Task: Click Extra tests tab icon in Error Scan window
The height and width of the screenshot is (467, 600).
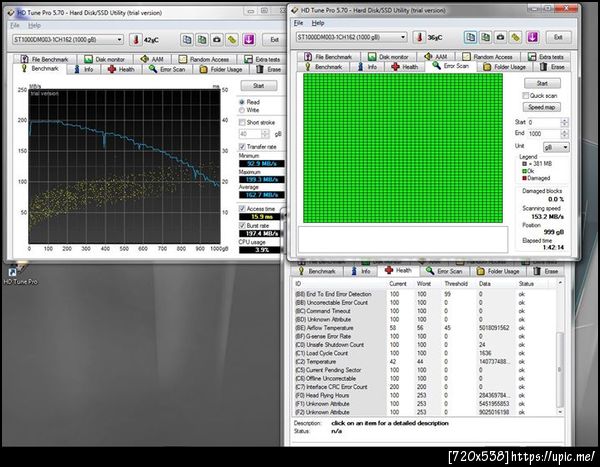Action: pos(532,57)
